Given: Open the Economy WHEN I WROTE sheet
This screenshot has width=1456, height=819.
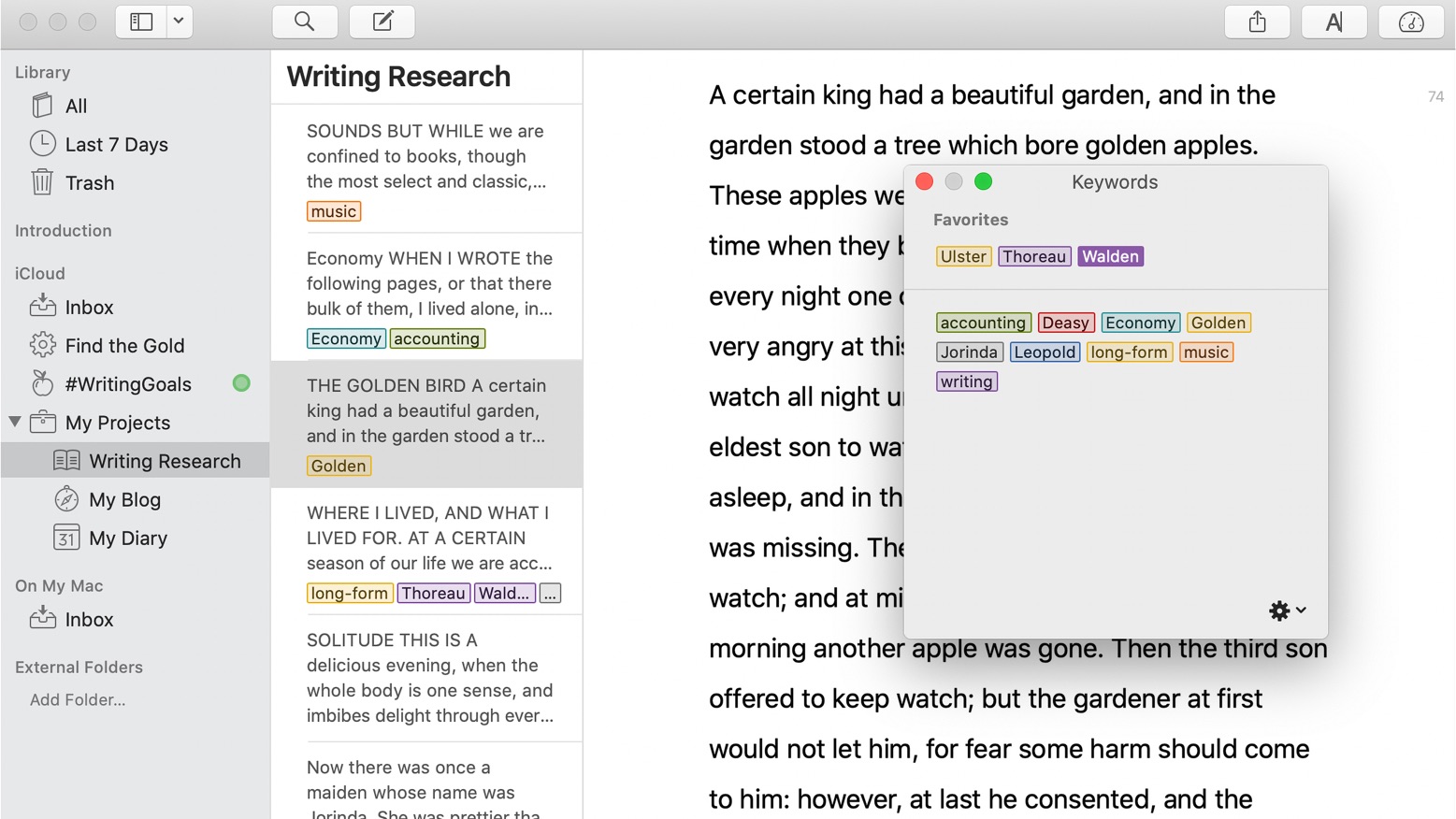Looking at the screenshot, I should 426,295.
